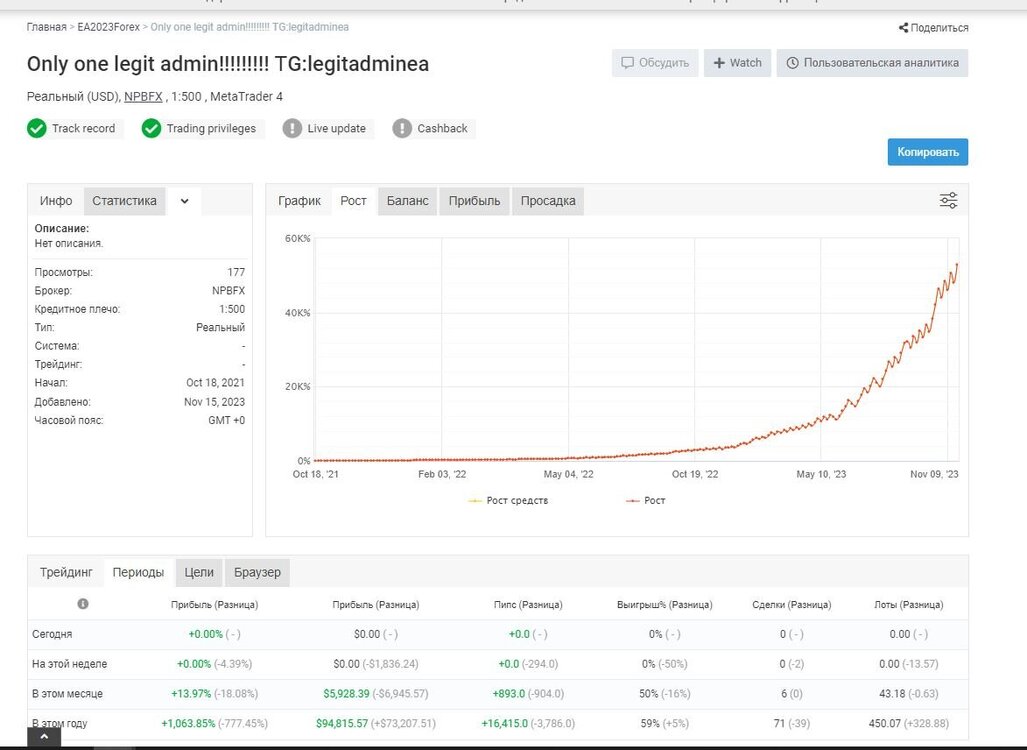Follow the NPBFX broker link
This screenshot has width=1027, height=750.
(x=143, y=97)
